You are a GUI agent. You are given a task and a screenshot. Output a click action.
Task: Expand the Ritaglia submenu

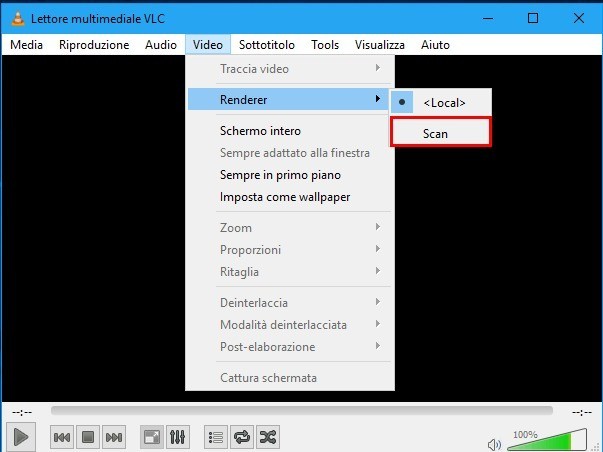288,271
